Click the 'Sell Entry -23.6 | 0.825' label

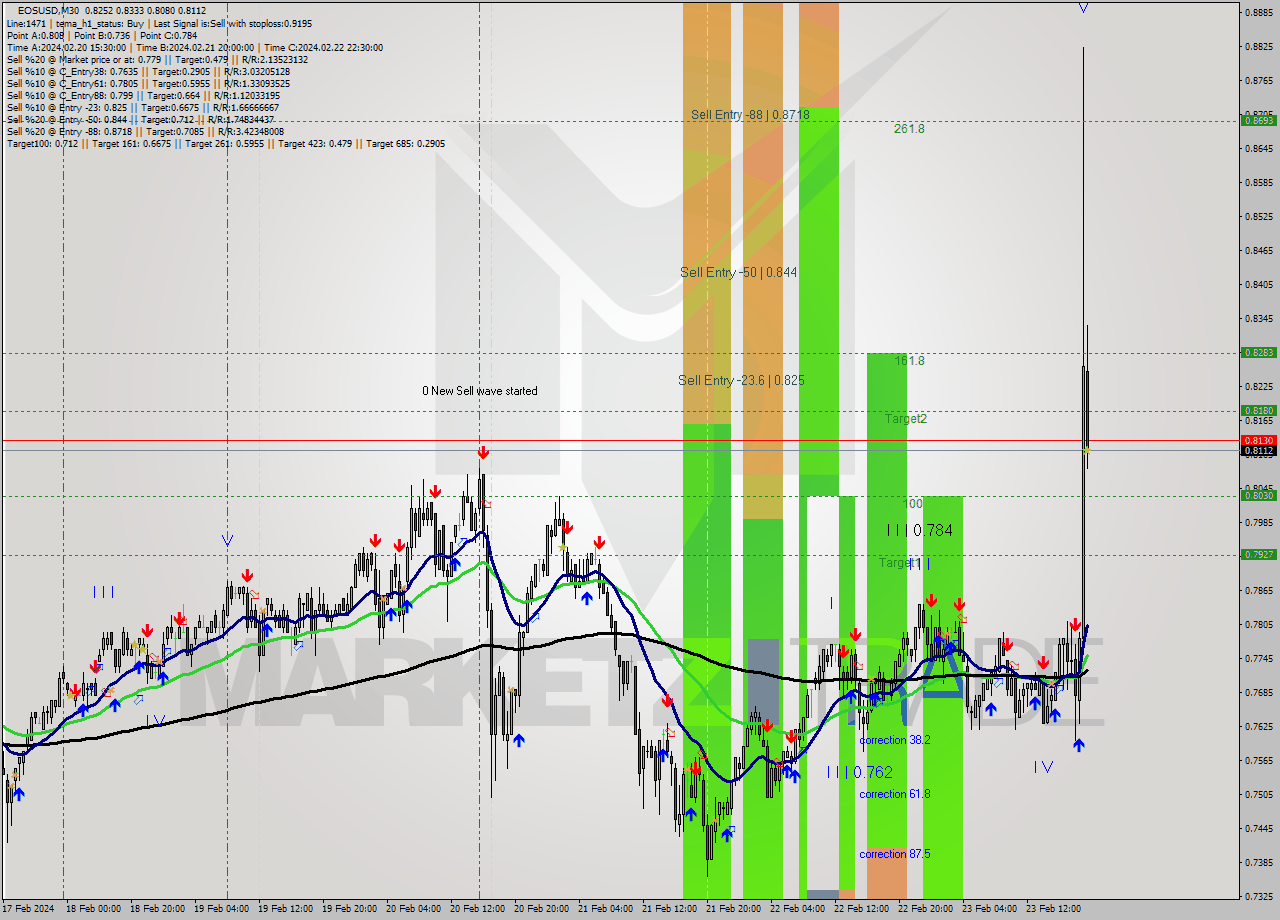tap(741, 380)
